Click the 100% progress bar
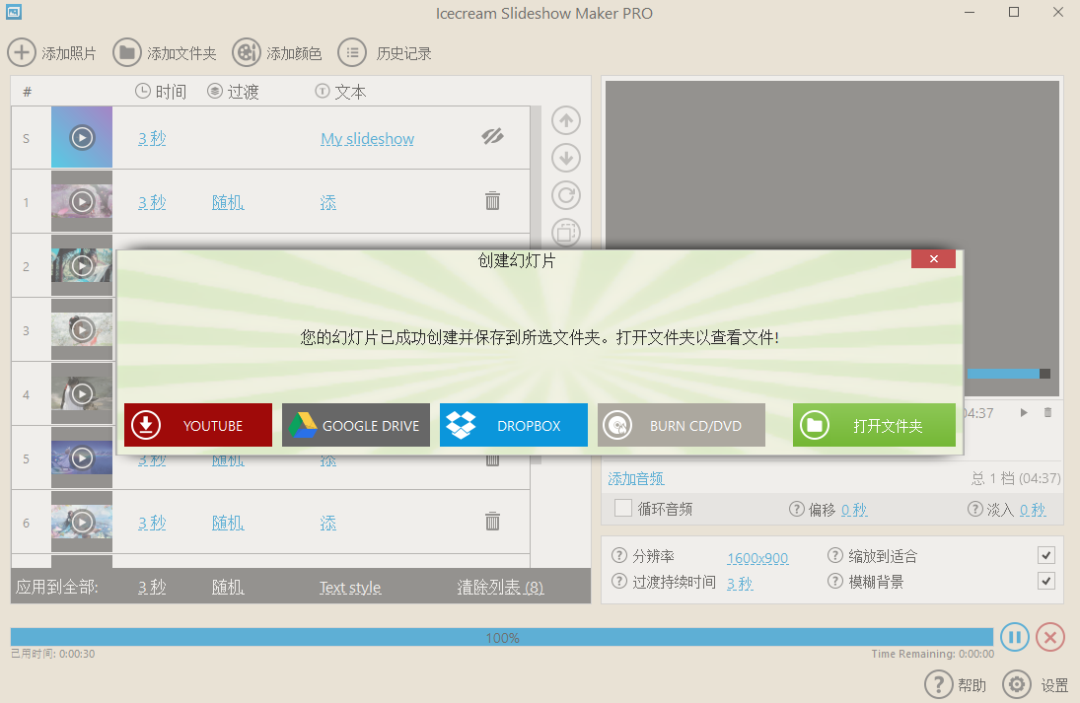 coord(501,637)
